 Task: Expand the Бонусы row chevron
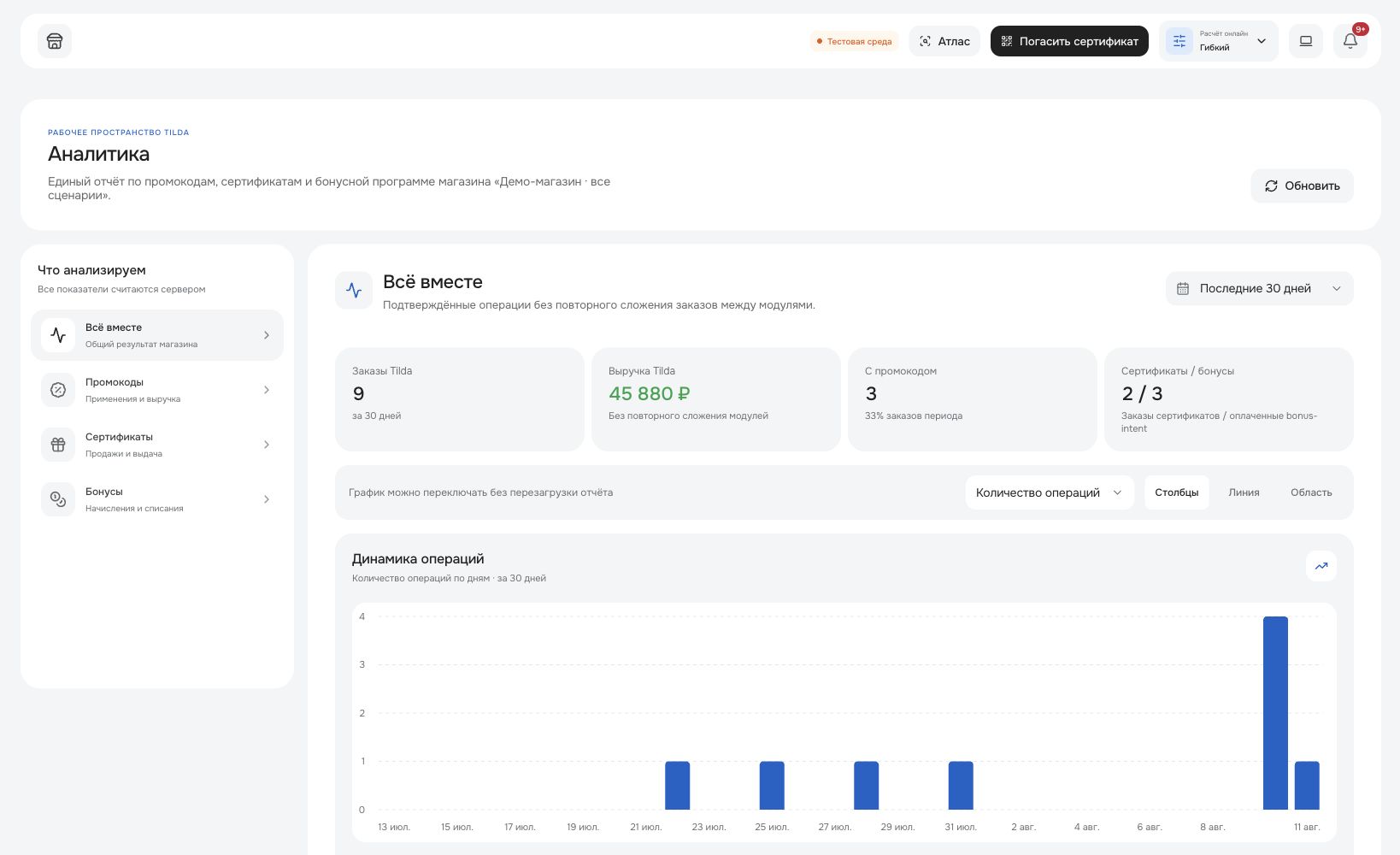pyautogui.click(x=267, y=499)
